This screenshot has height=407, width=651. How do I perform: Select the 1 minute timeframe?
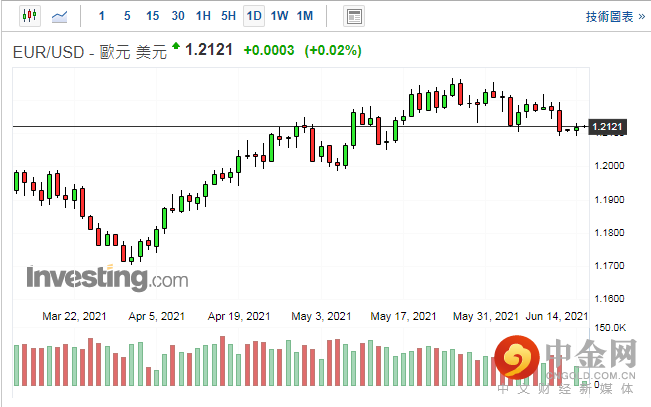click(102, 16)
